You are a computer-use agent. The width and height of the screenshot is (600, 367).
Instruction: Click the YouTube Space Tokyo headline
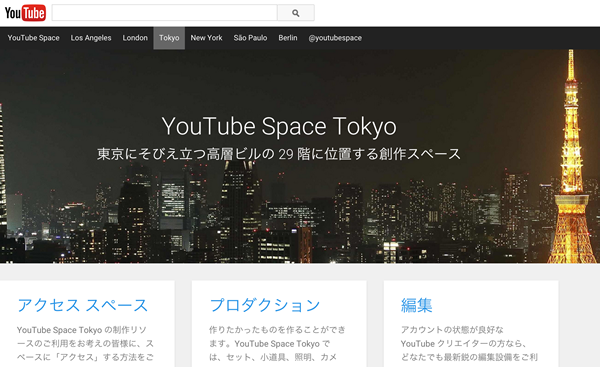pos(279,126)
